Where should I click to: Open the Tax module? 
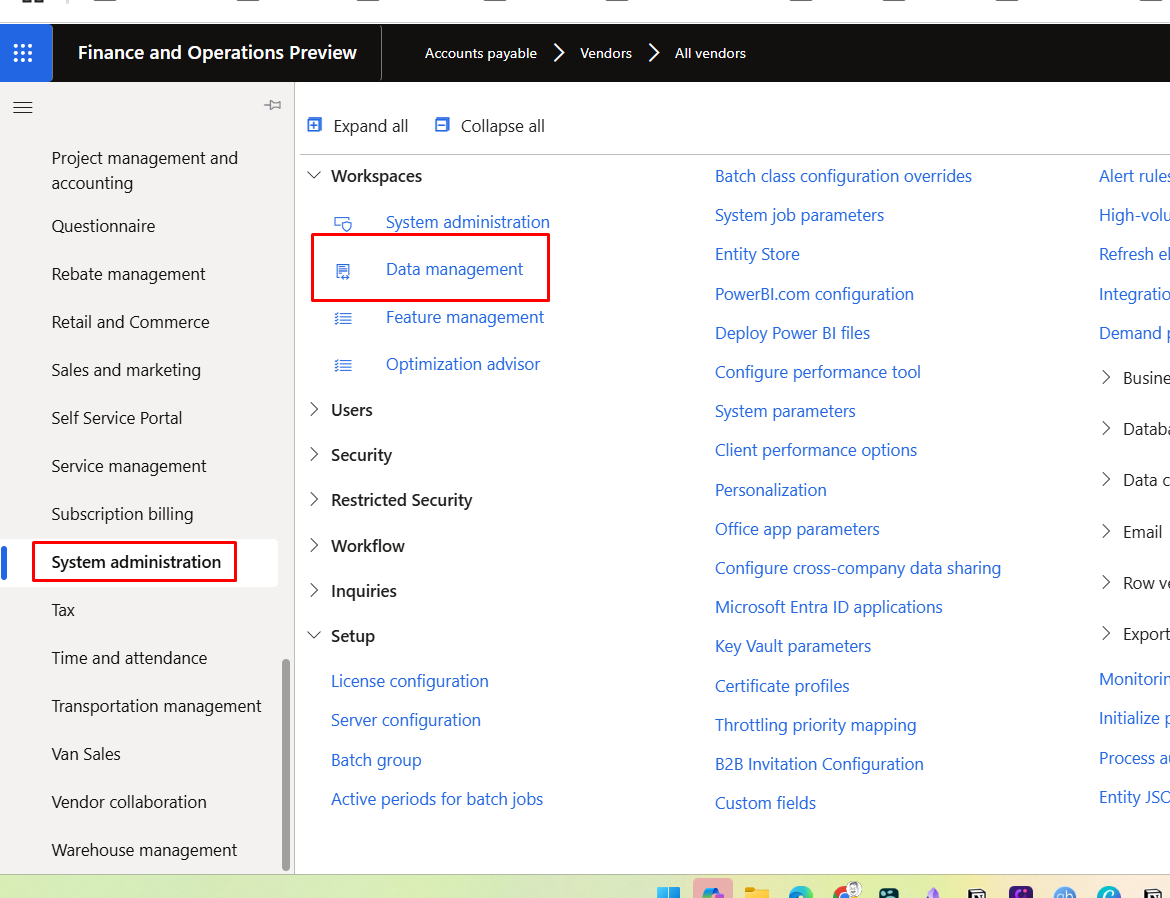(63, 610)
